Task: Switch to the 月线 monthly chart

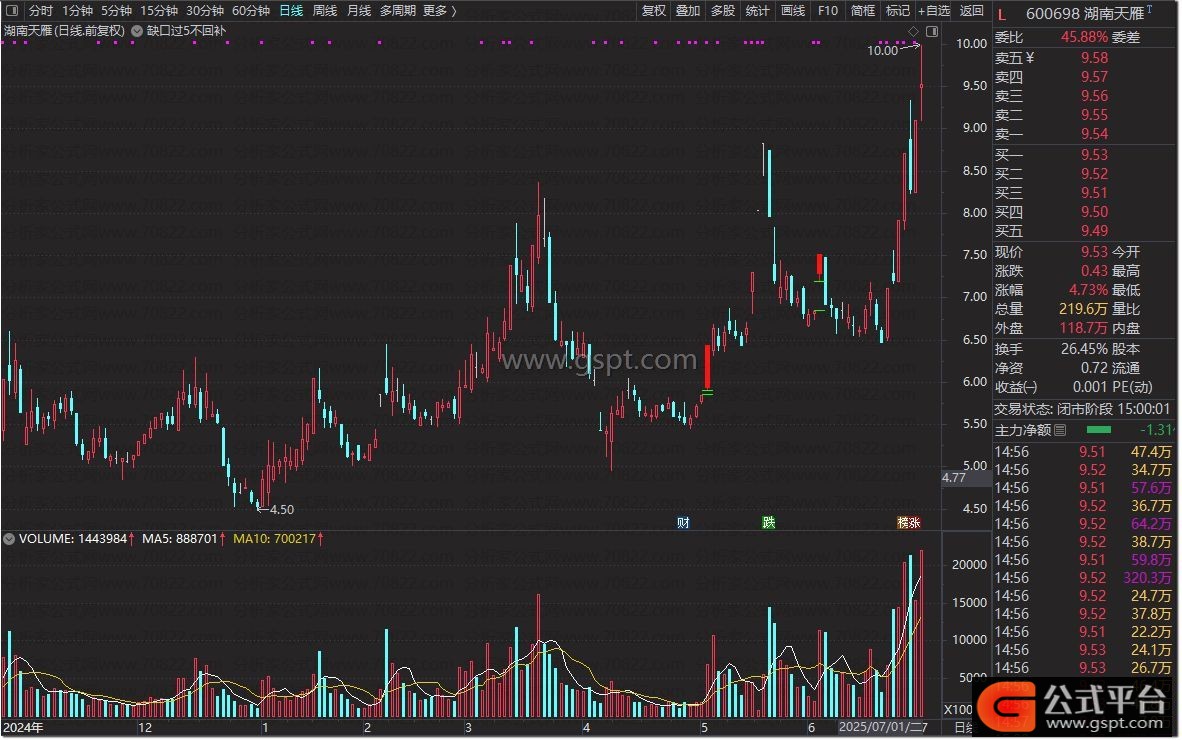Action: click(x=359, y=11)
